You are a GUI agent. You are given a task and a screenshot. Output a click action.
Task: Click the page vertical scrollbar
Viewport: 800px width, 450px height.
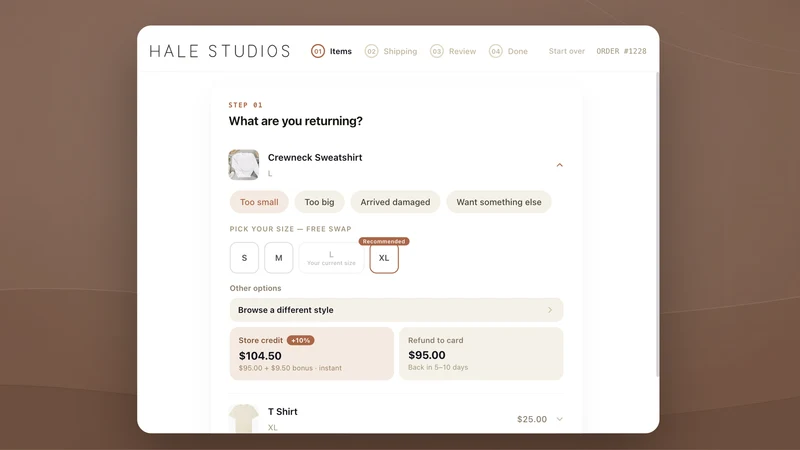(657, 224)
